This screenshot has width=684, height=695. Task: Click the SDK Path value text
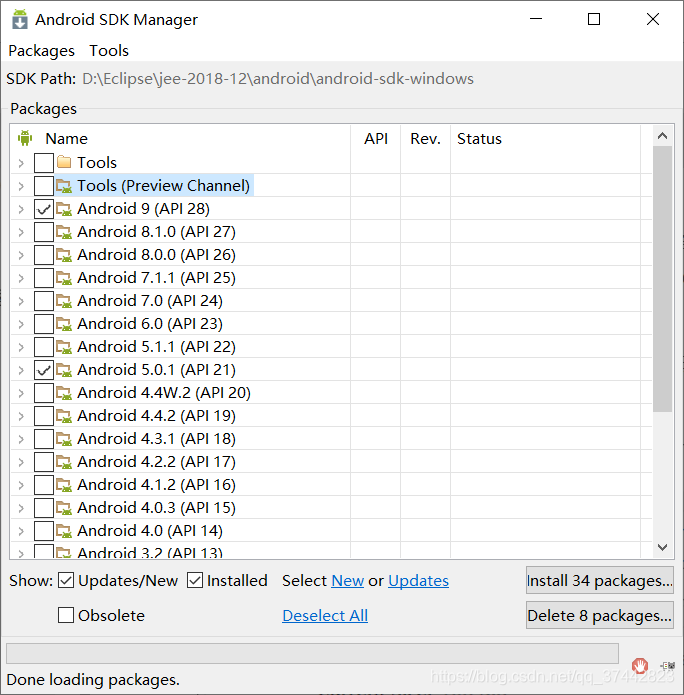click(x=278, y=79)
